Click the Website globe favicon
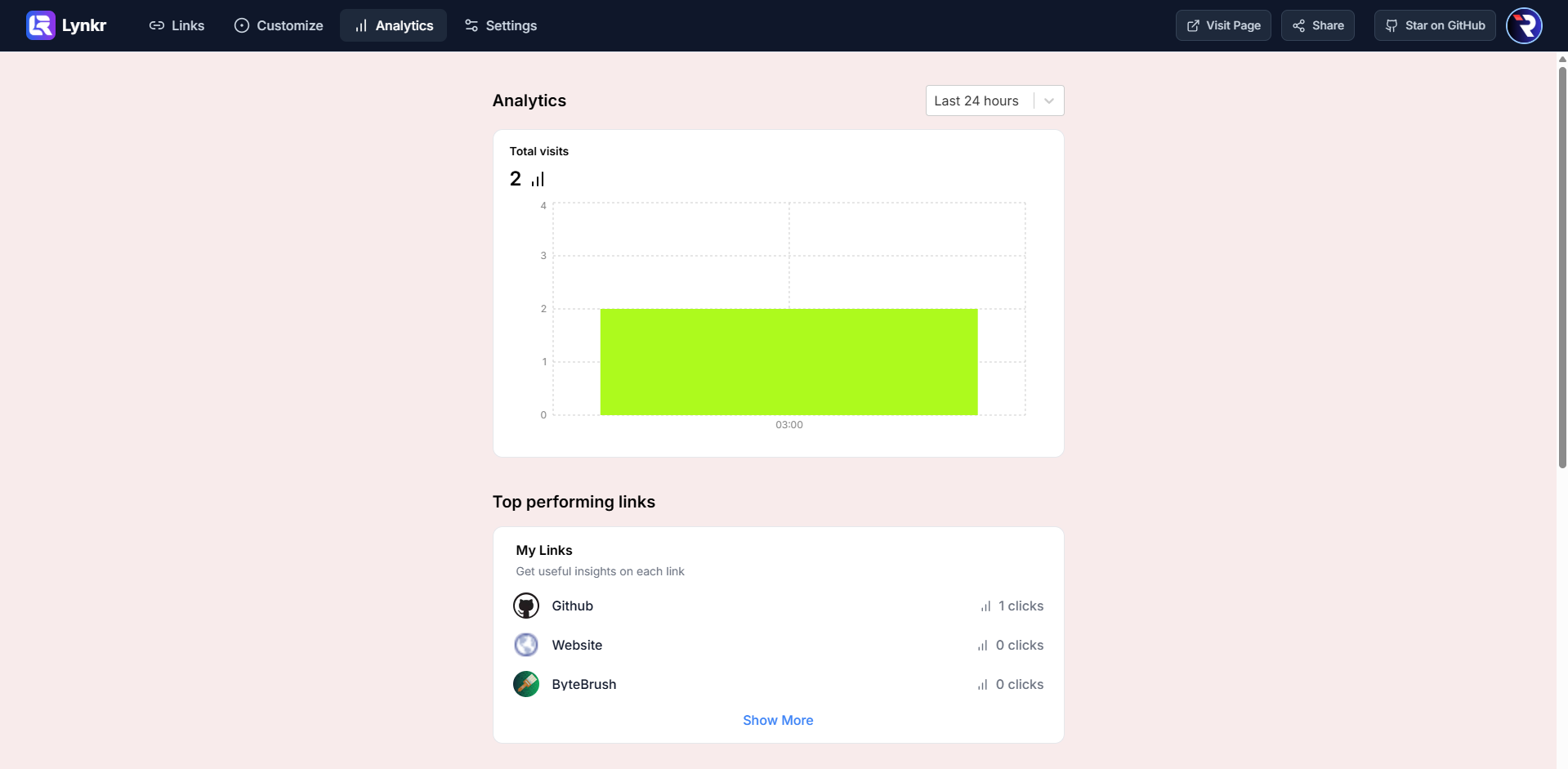 click(526, 645)
